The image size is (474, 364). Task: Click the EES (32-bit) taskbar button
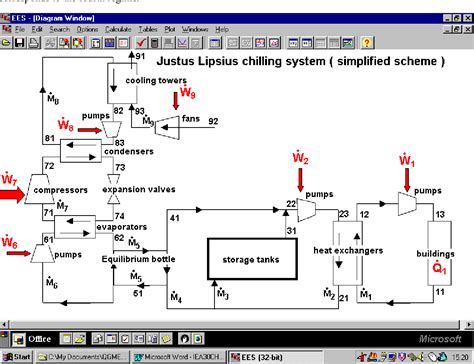[275, 357]
